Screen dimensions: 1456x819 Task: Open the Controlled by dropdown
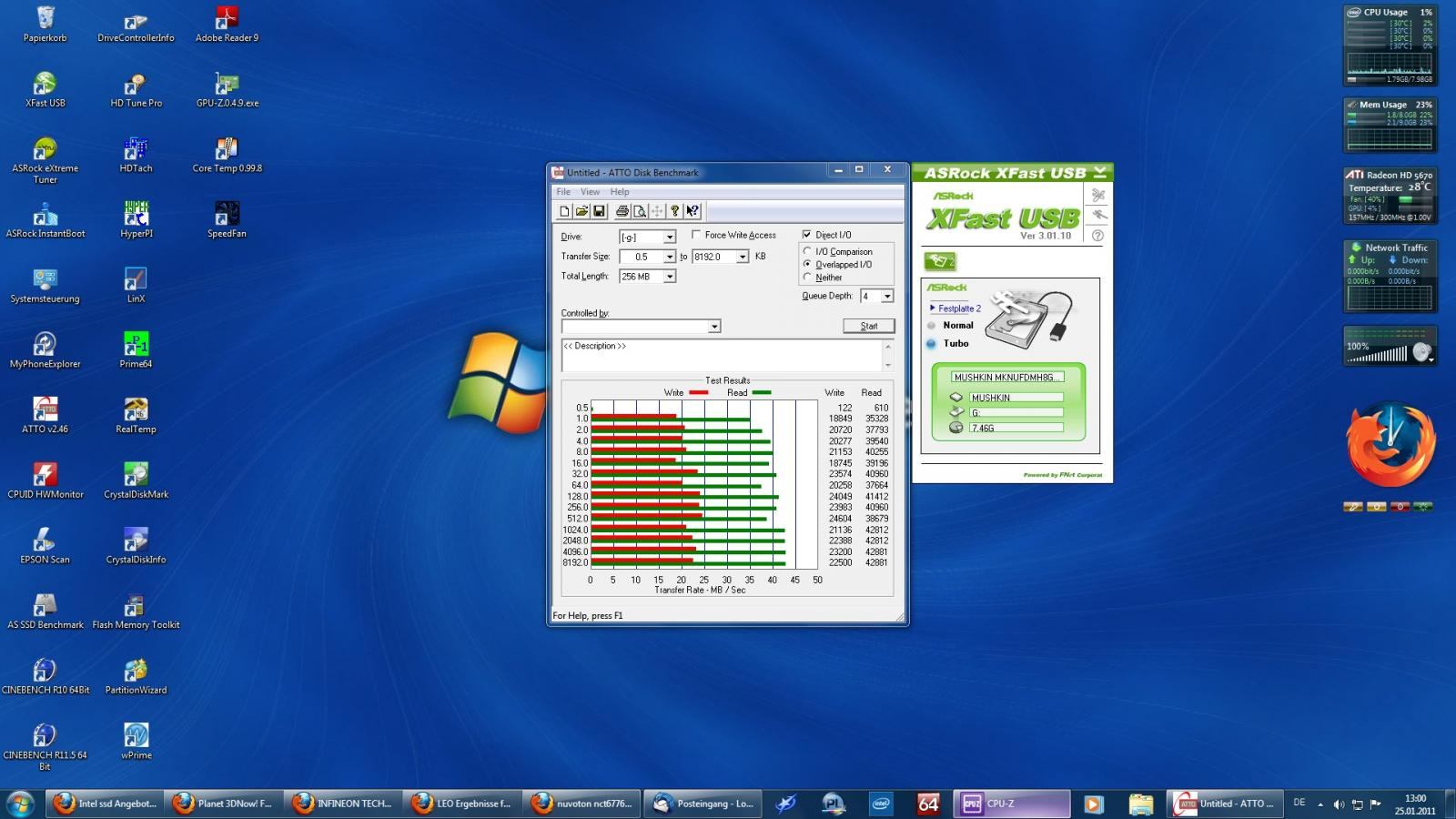click(714, 326)
